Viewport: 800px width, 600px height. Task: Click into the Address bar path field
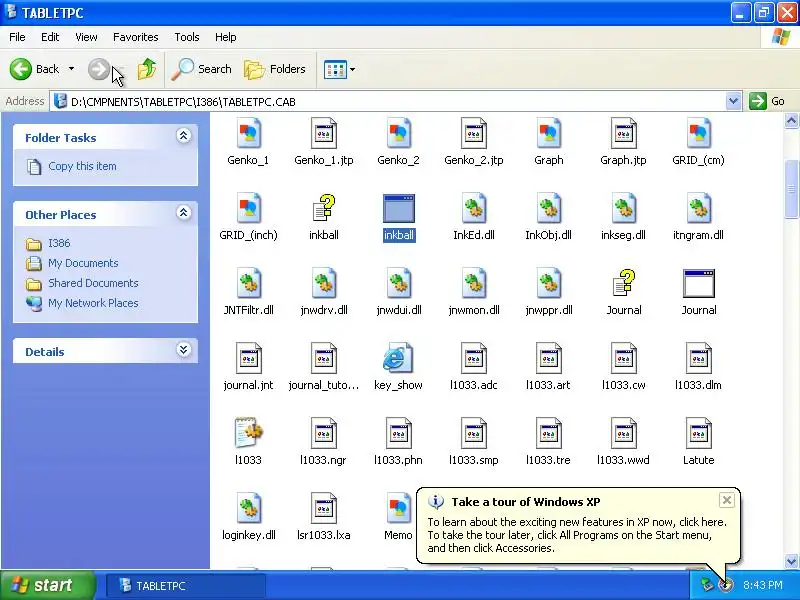pos(388,102)
